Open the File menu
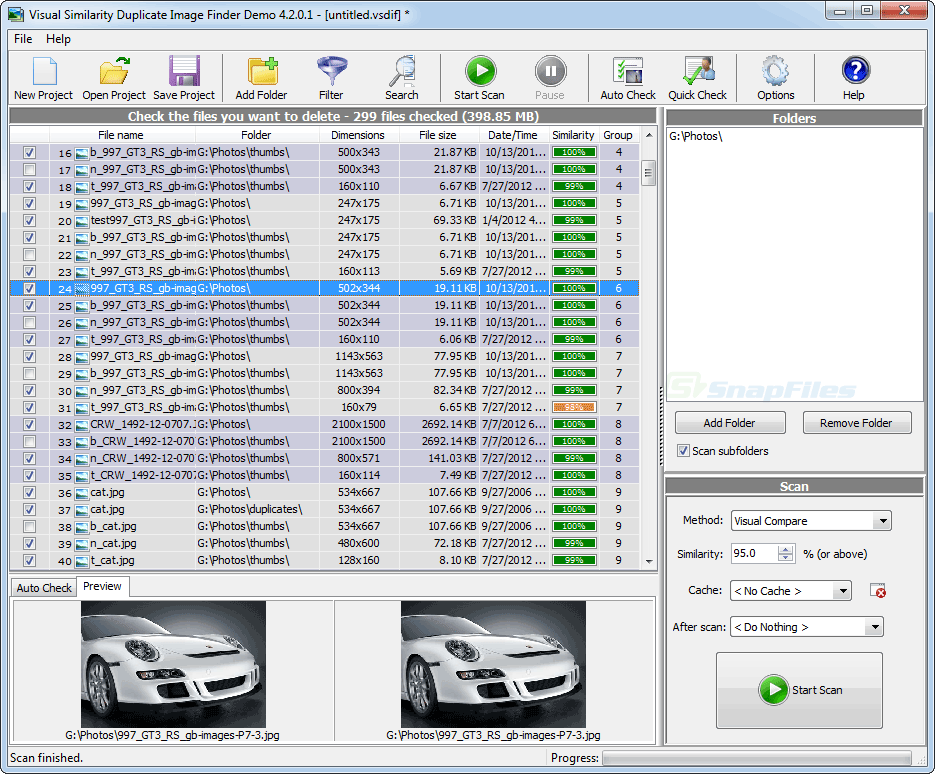 coord(23,39)
